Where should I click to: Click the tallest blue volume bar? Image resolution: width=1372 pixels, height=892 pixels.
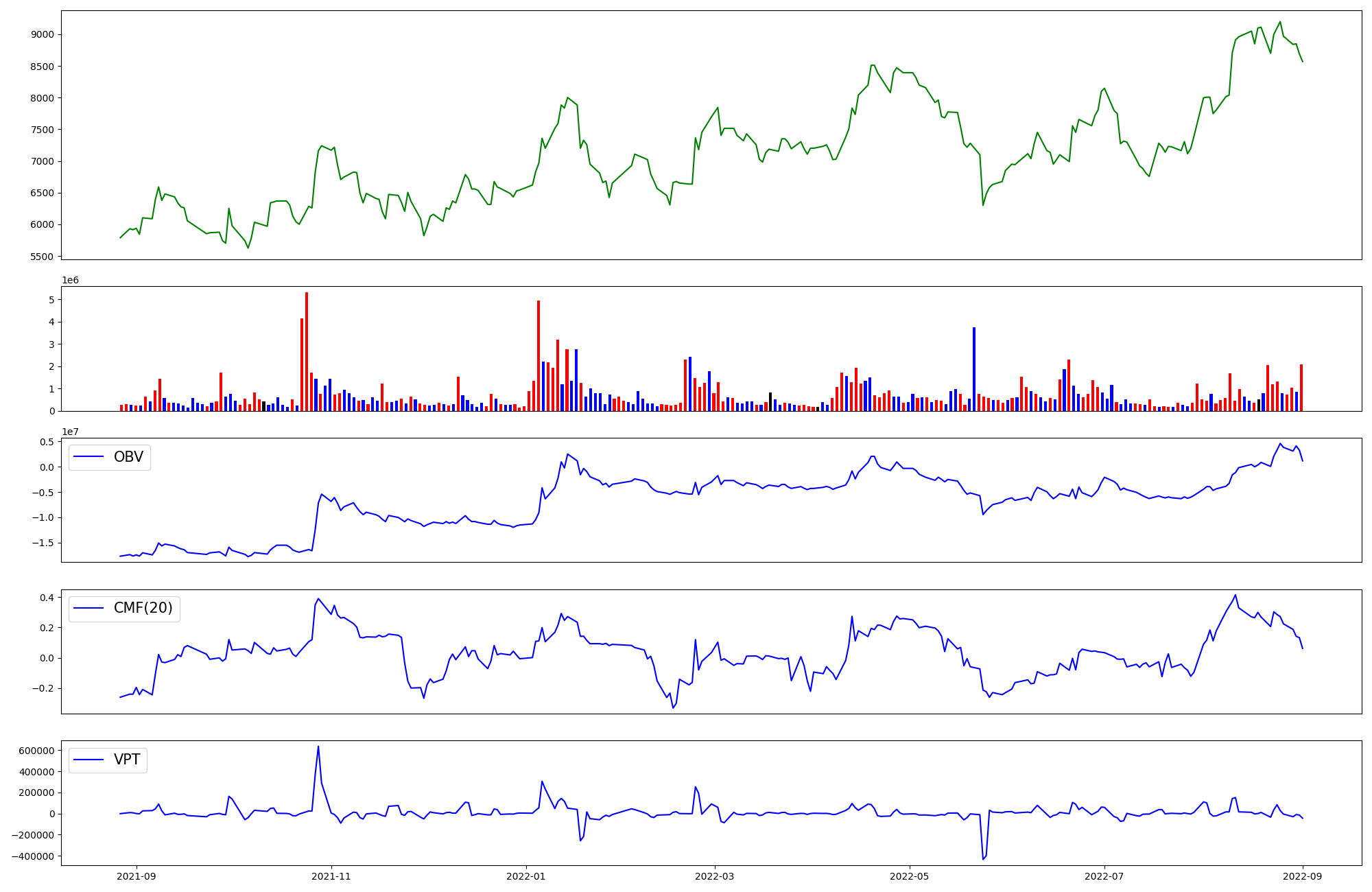[x=973, y=369]
